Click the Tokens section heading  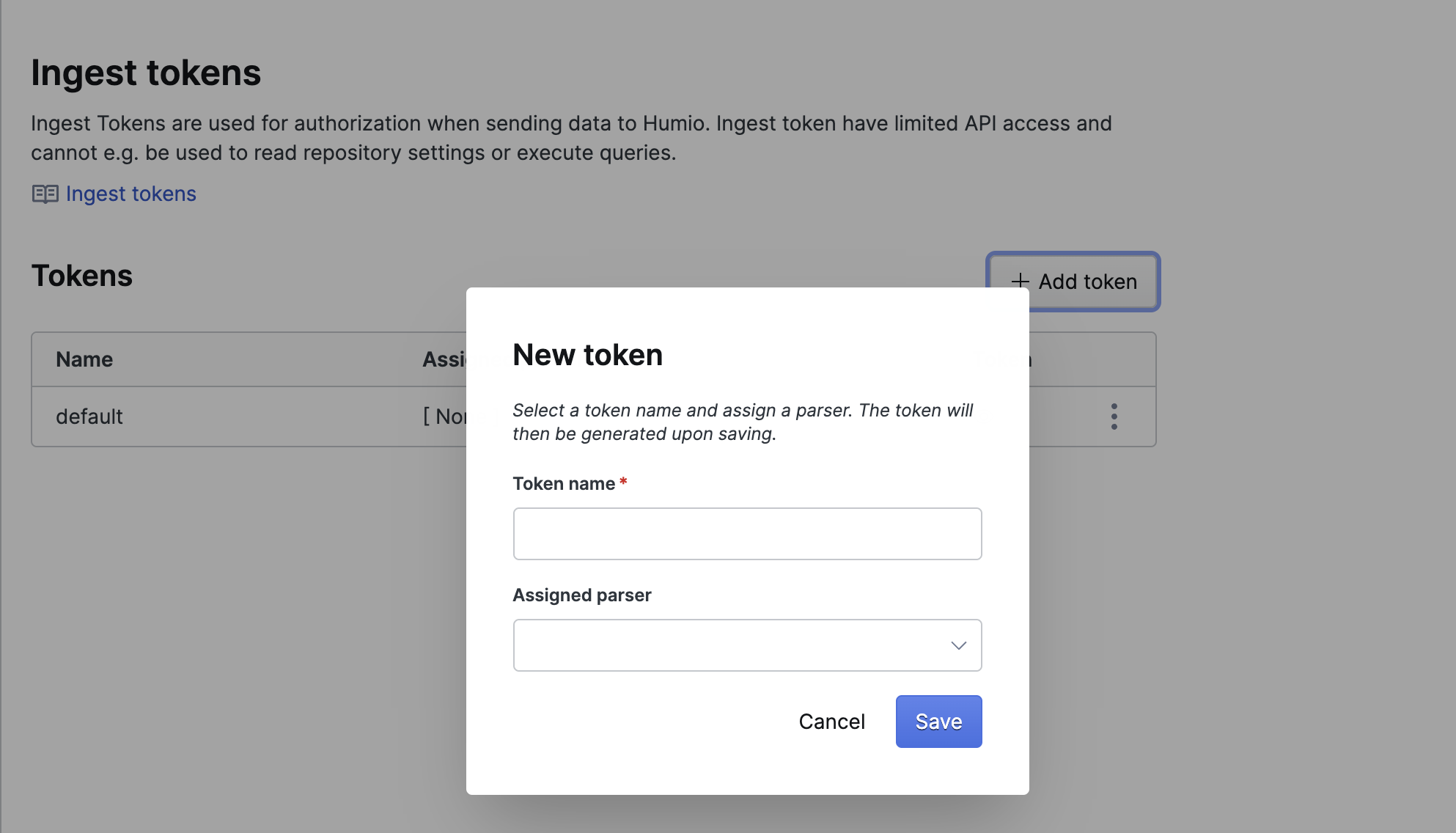tap(81, 276)
